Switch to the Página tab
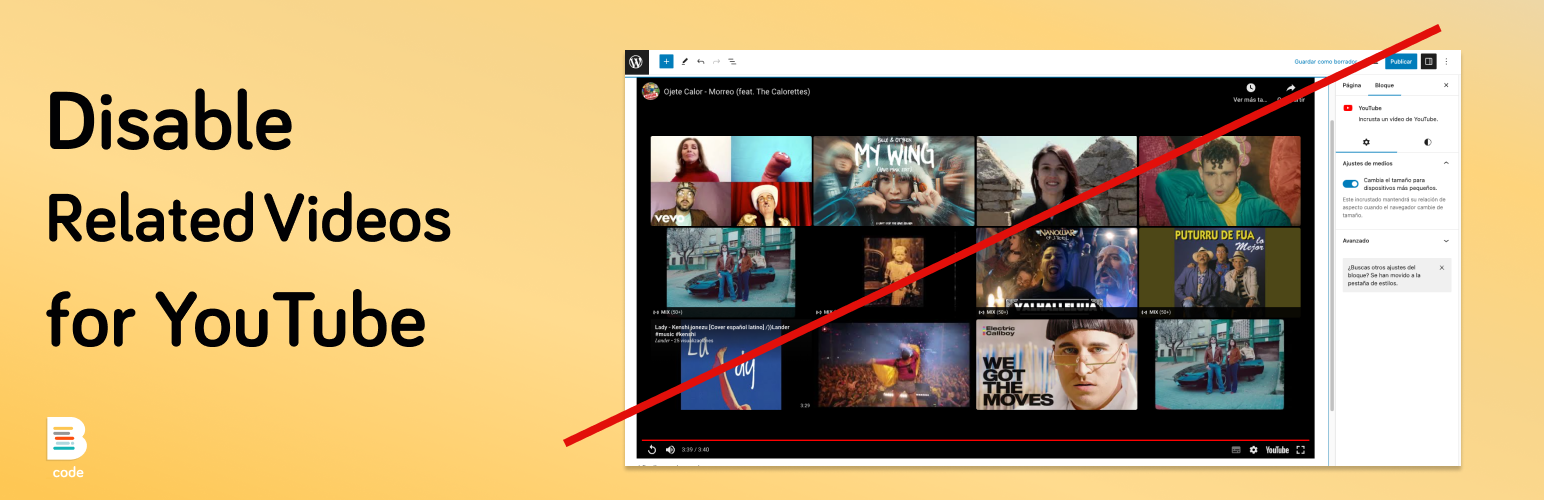 tap(1352, 86)
